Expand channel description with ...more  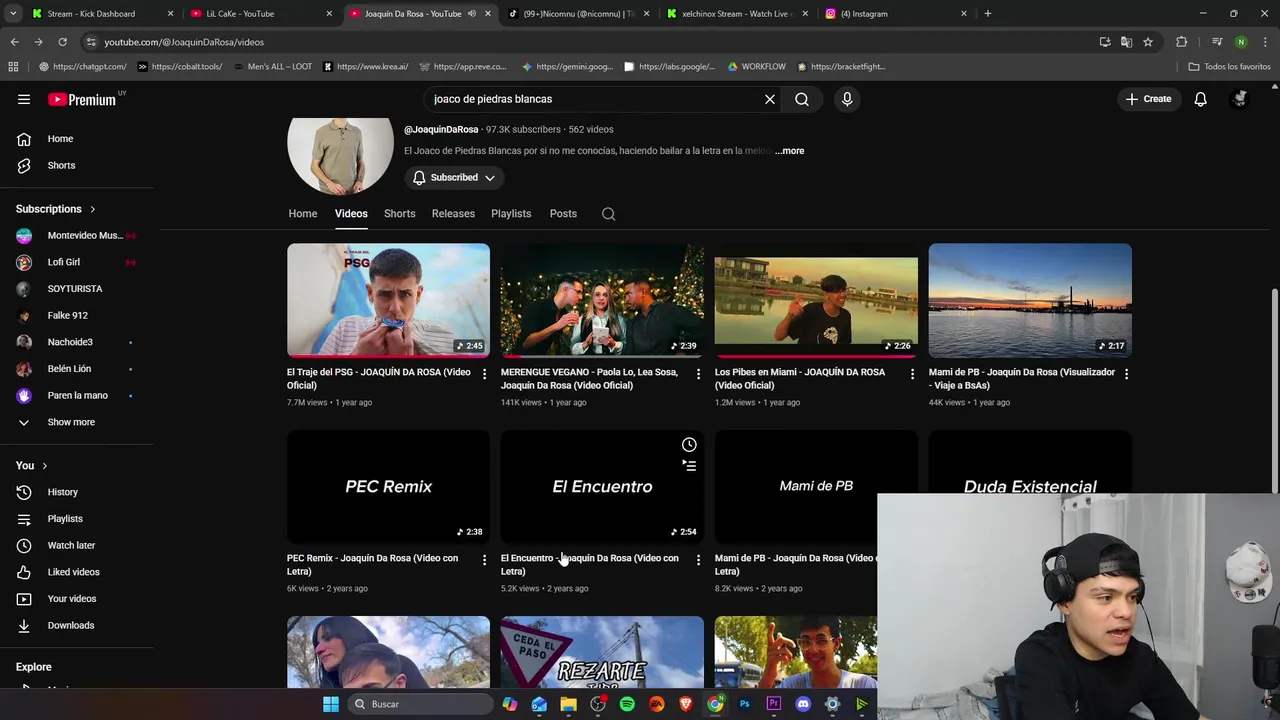pyautogui.click(x=789, y=151)
